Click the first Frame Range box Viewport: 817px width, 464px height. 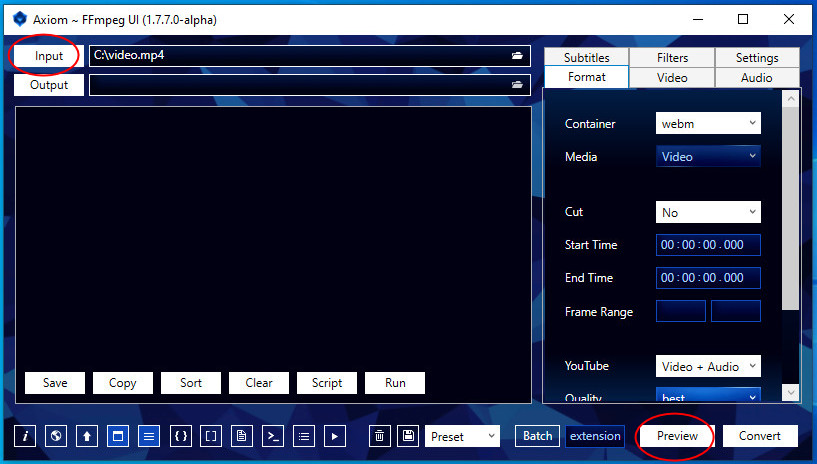click(x=680, y=311)
